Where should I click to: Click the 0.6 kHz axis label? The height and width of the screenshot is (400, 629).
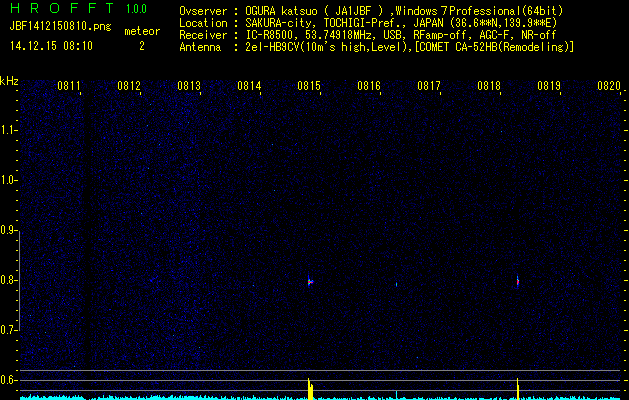pyautogui.click(x=8, y=380)
